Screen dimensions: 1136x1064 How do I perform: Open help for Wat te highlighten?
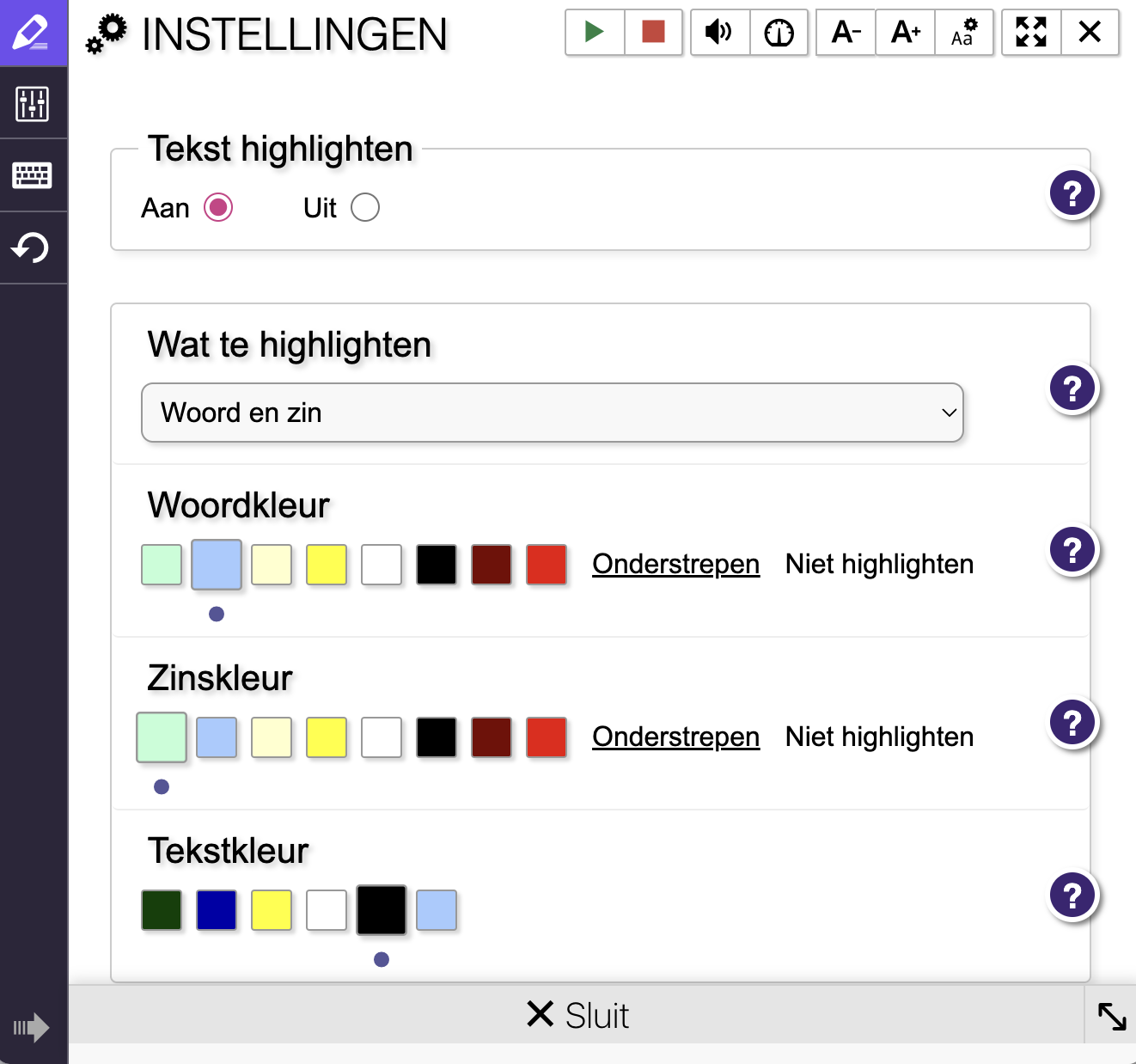pos(1072,388)
